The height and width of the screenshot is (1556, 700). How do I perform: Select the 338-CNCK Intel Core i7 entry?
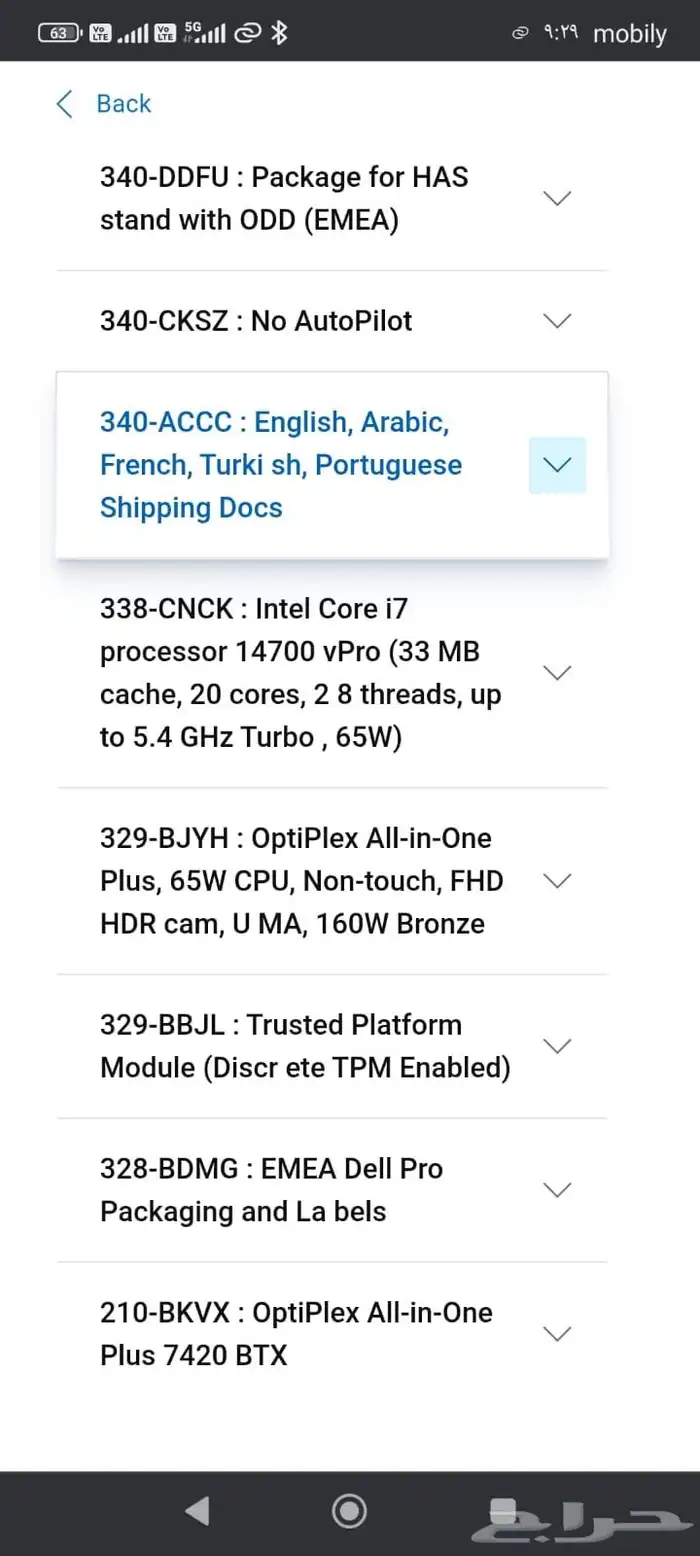(x=300, y=672)
